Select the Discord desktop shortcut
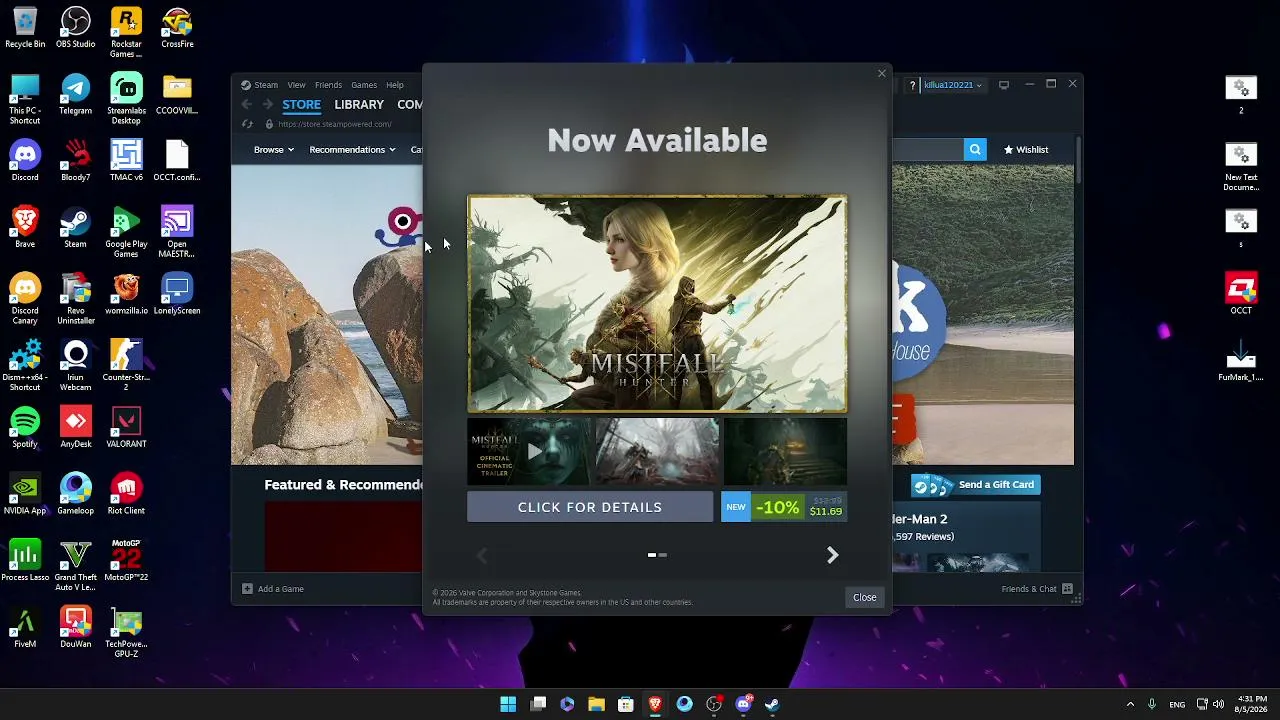This screenshot has height=720, width=1280. (25, 161)
